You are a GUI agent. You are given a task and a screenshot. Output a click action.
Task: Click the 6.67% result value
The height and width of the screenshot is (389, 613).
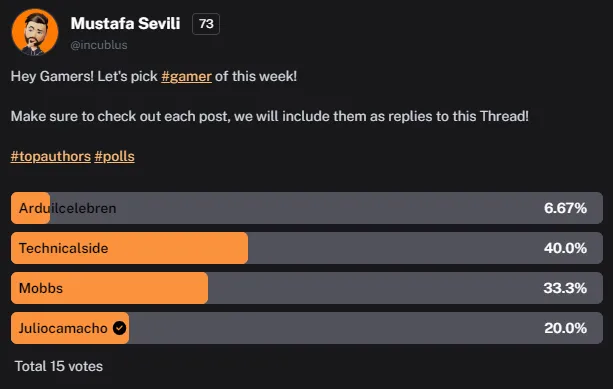[565, 208]
